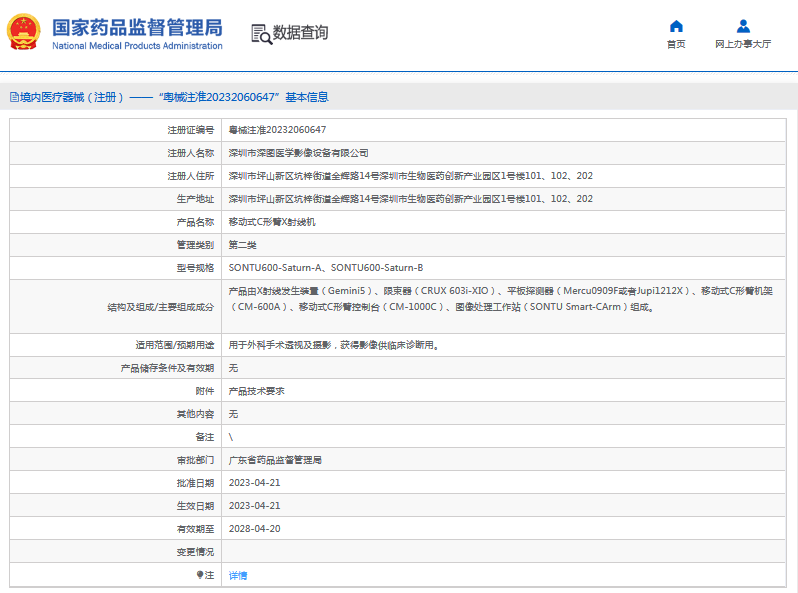The width and height of the screenshot is (798, 593).
Task: Click the 产品储存条件及有效期 value 无
Action: (233, 368)
